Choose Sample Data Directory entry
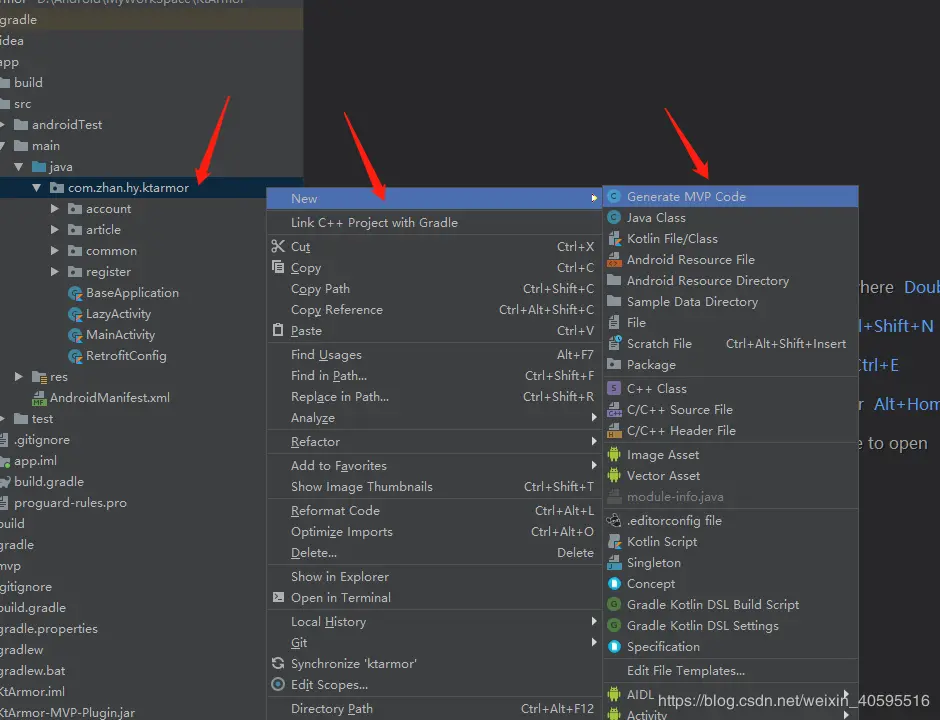Viewport: 940px width, 720px height. [731, 302]
